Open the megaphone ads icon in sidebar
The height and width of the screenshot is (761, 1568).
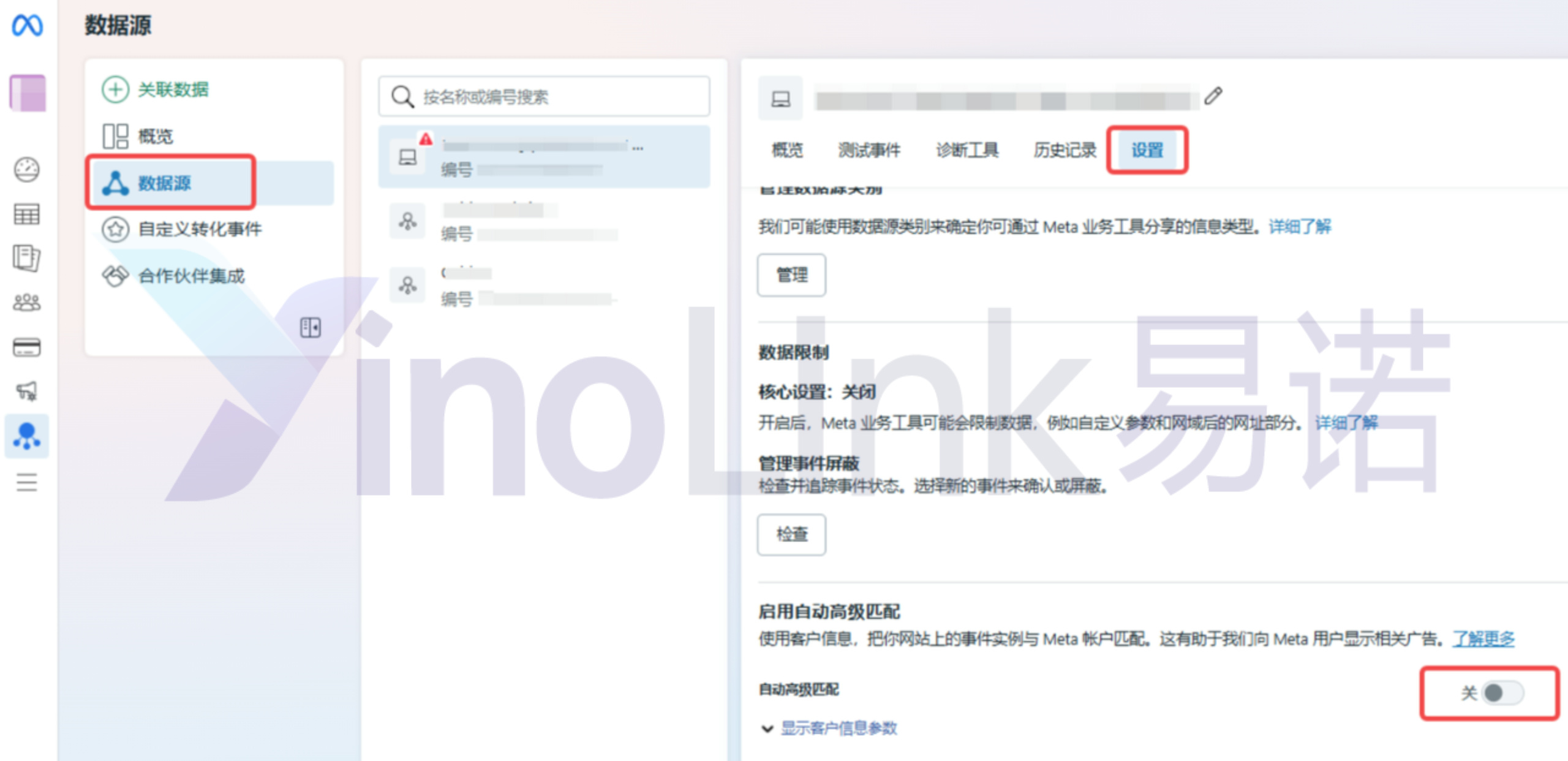(x=27, y=391)
